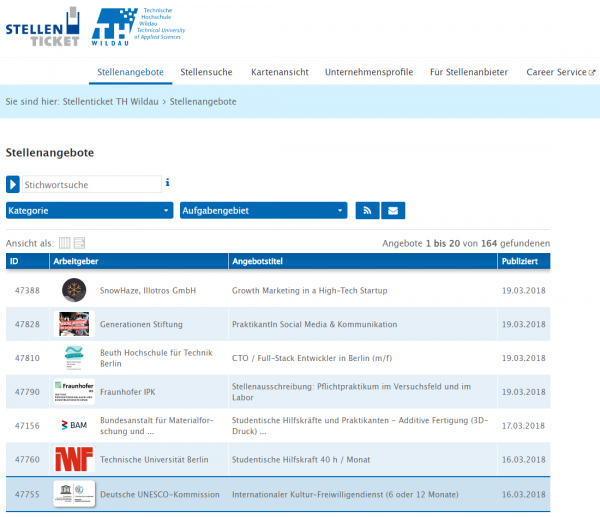Click employer Beuth Hochschule für Technik Berlin
The image size is (600, 517).
[156, 358]
